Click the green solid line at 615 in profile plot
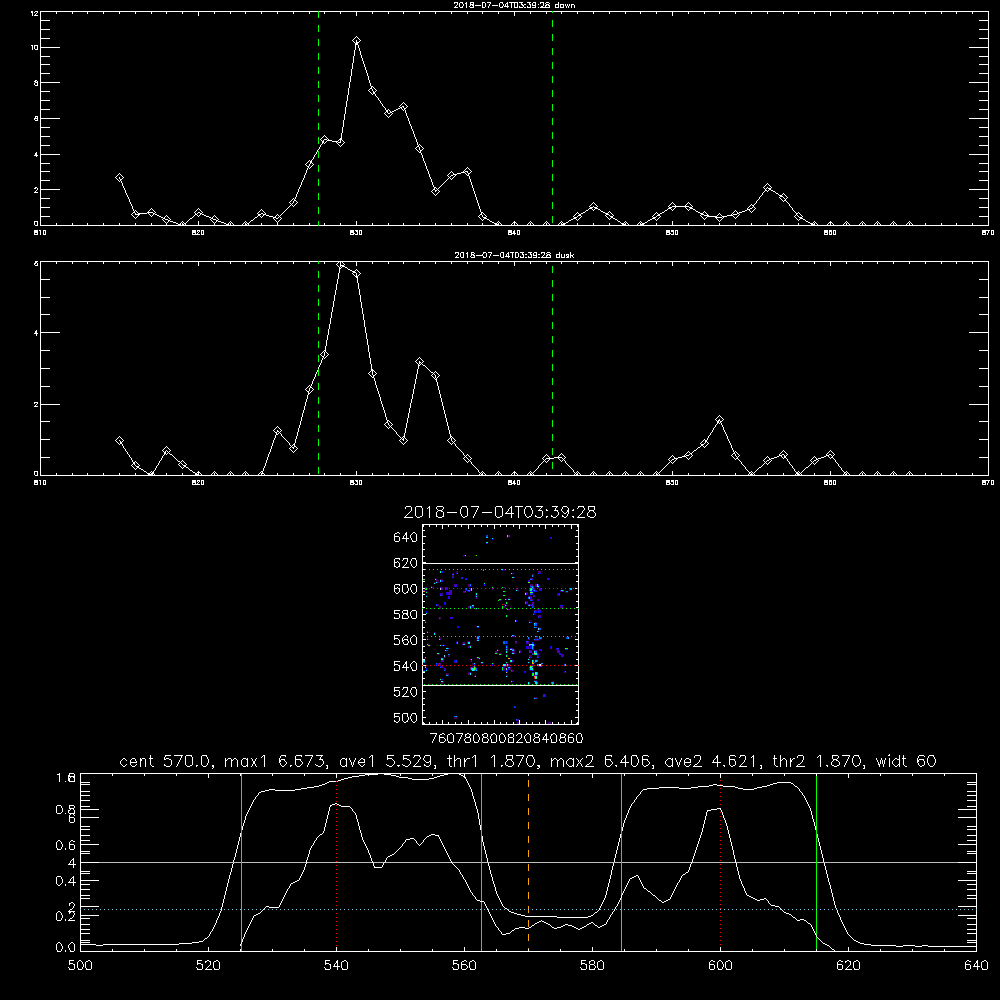This screenshot has width=1000, height=1000. pyautogui.click(x=816, y=861)
